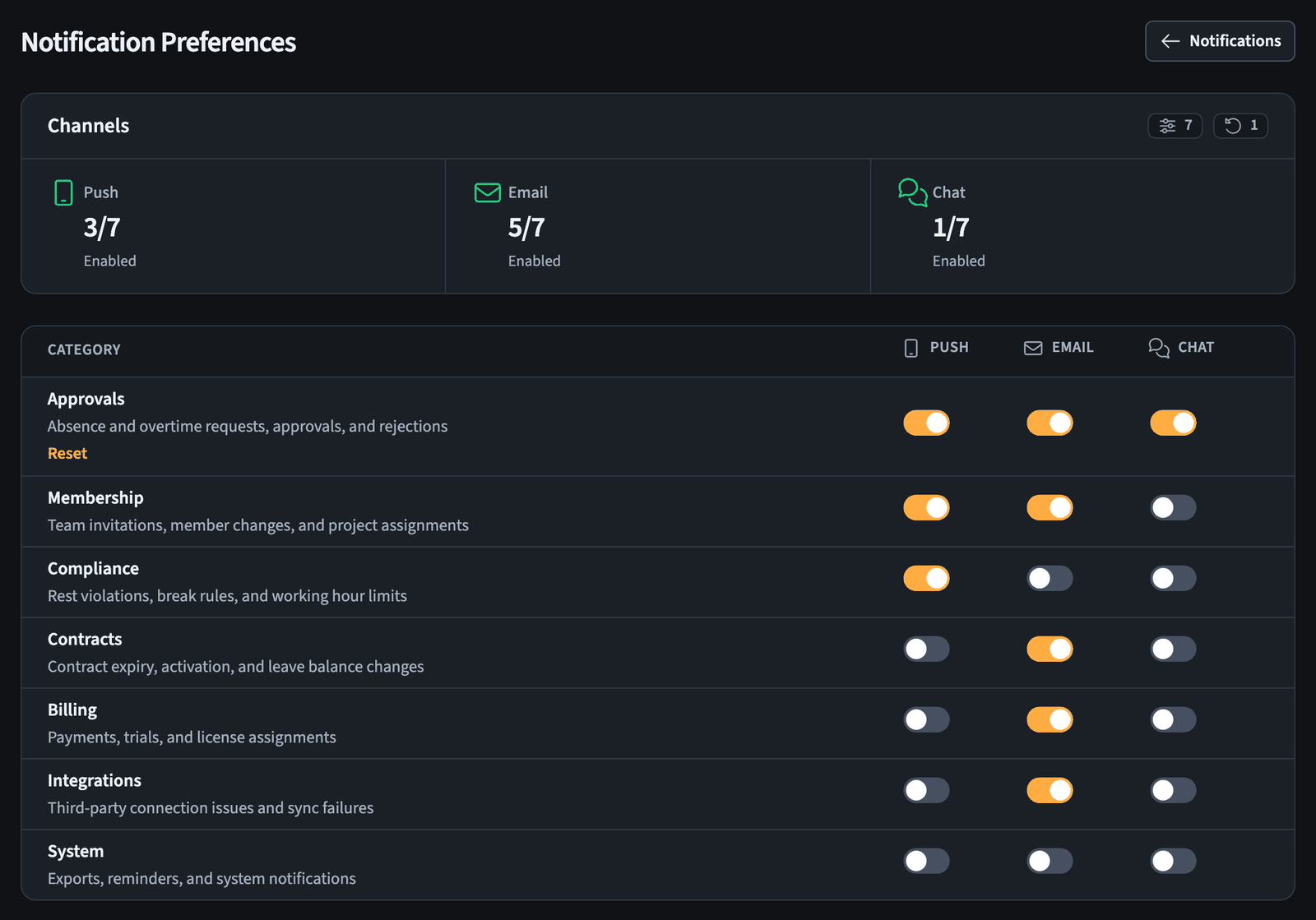The height and width of the screenshot is (920, 1316).
Task: Click the green phone icon in Channels card
Action: point(63,192)
